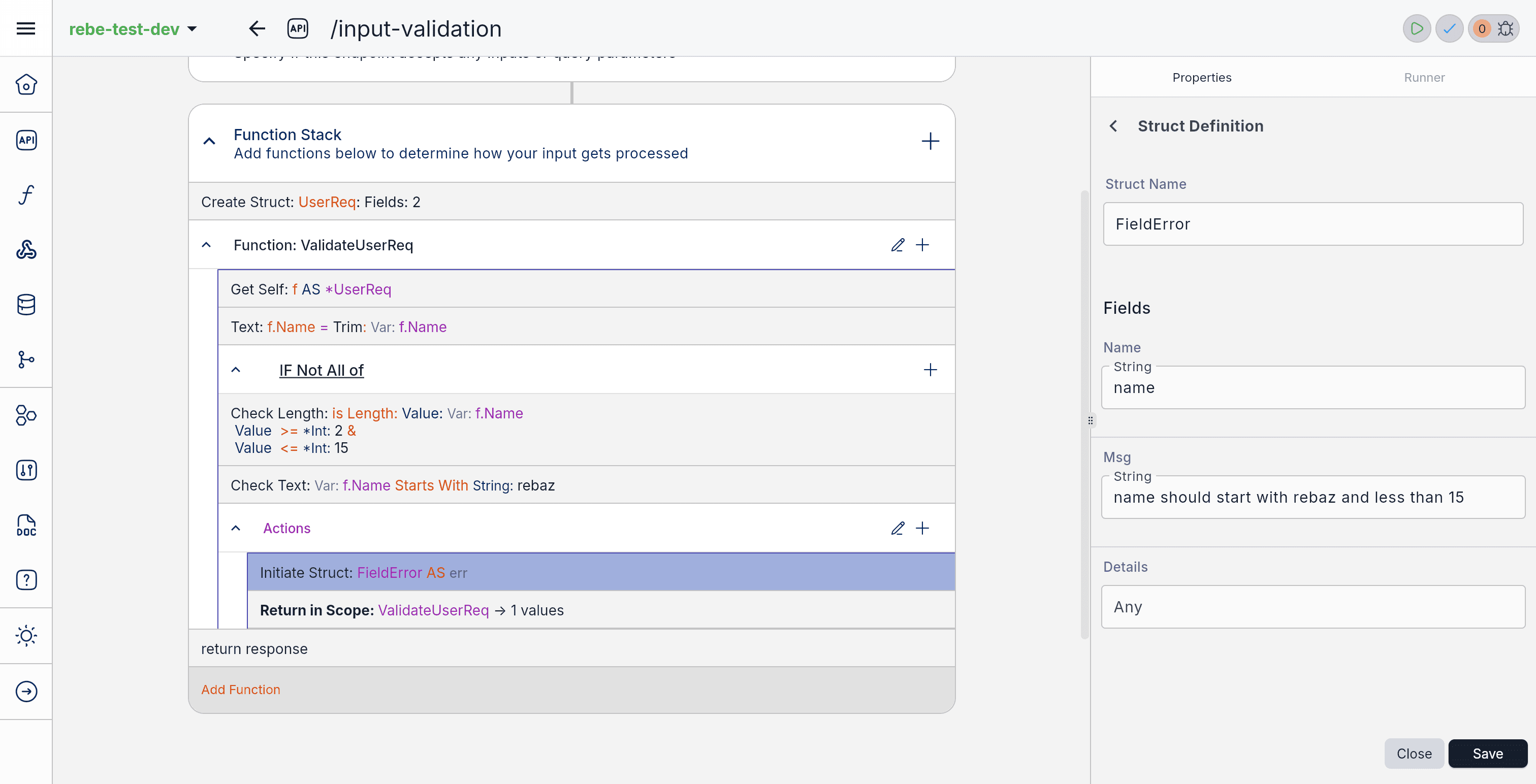Image resolution: width=1536 pixels, height=784 pixels.
Task: Open the Git branches sidebar icon
Action: (25, 360)
